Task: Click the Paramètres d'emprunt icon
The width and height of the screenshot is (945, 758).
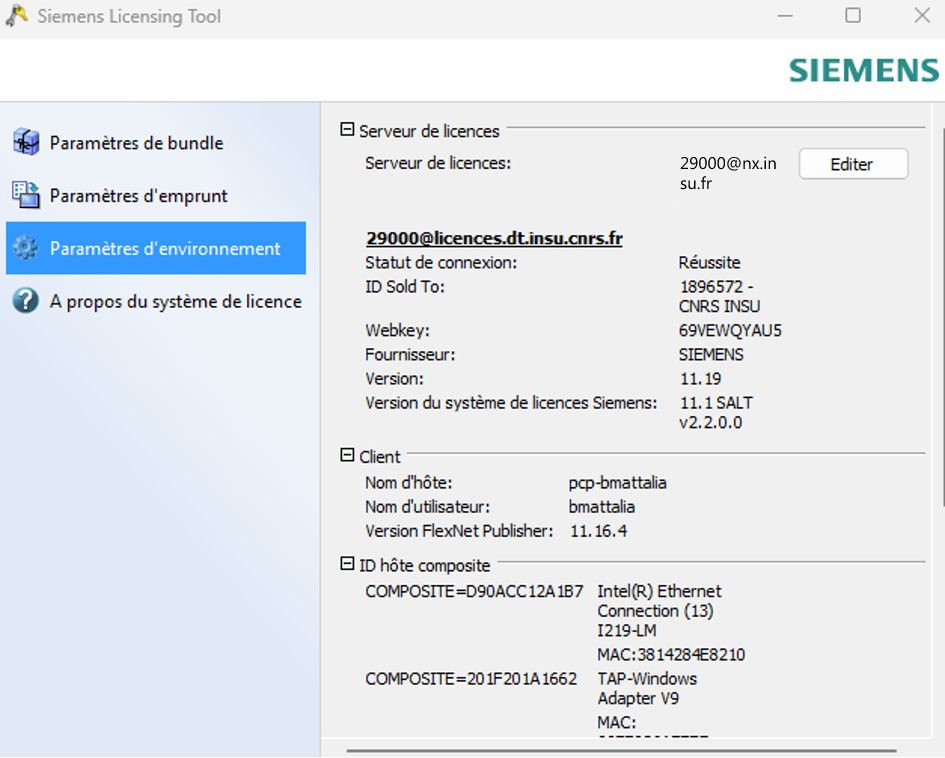Action: click(x=26, y=195)
